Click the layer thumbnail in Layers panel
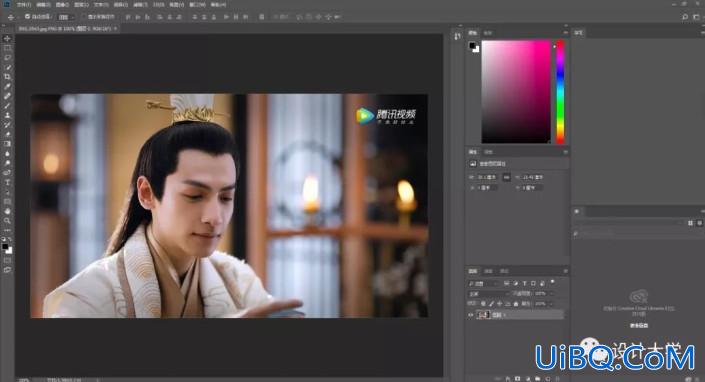The width and height of the screenshot is (705, 382). 483,315
